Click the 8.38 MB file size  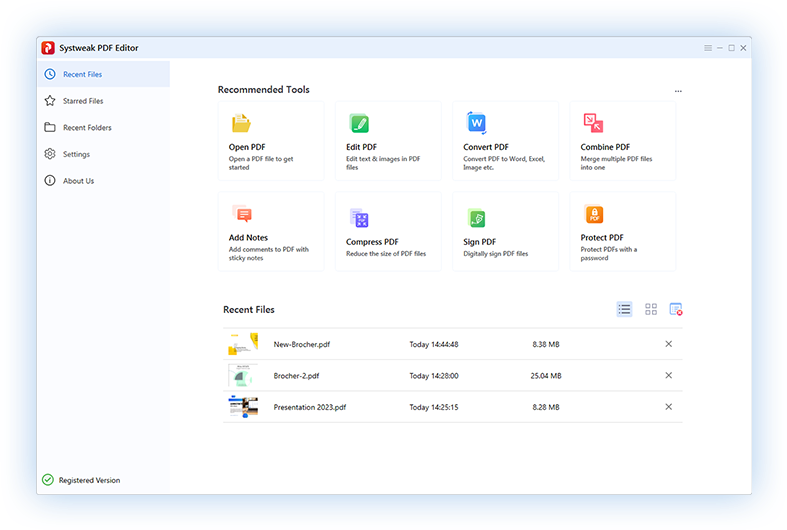pyautogui.click(x=546, y=344)
